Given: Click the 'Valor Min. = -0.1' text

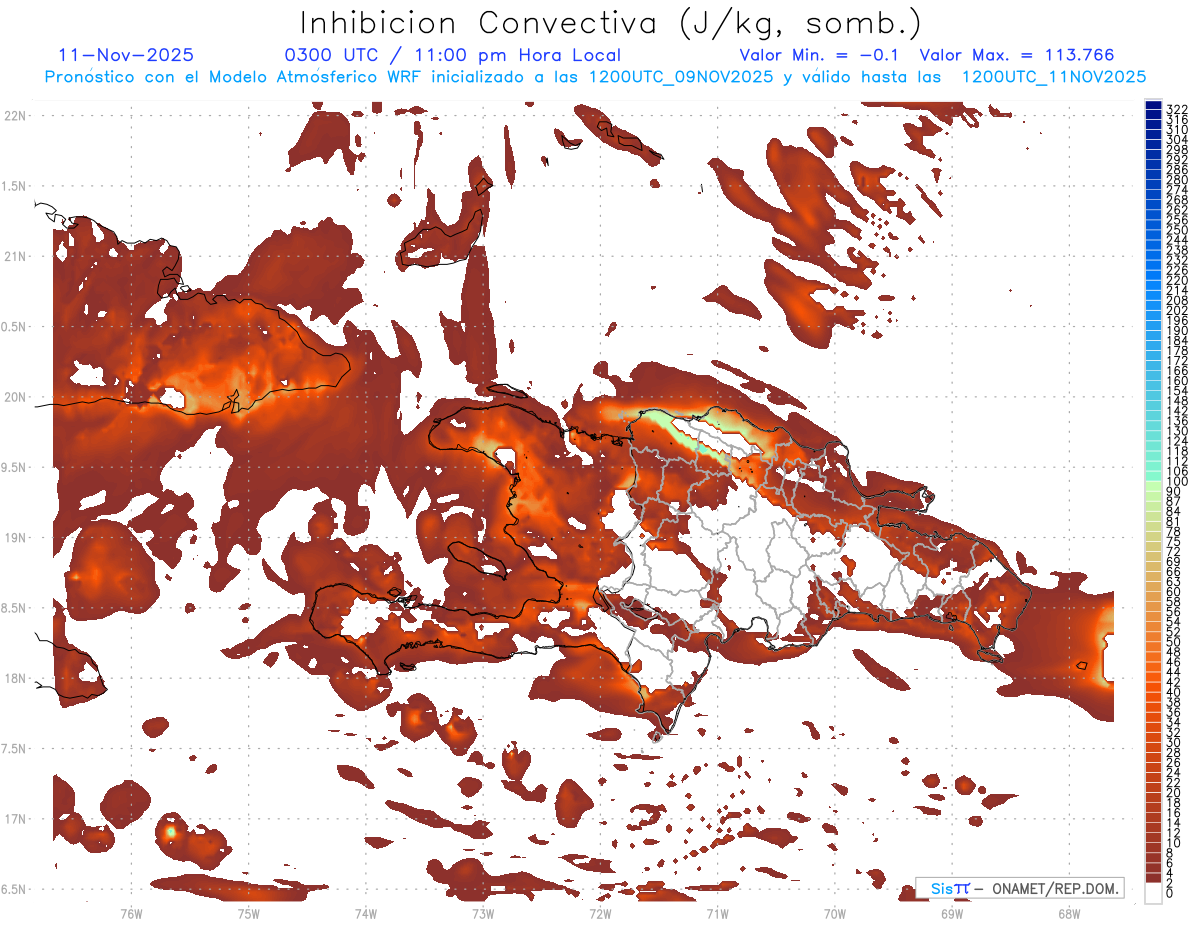Looking at the screenshot, I should [x=820, y=55].
